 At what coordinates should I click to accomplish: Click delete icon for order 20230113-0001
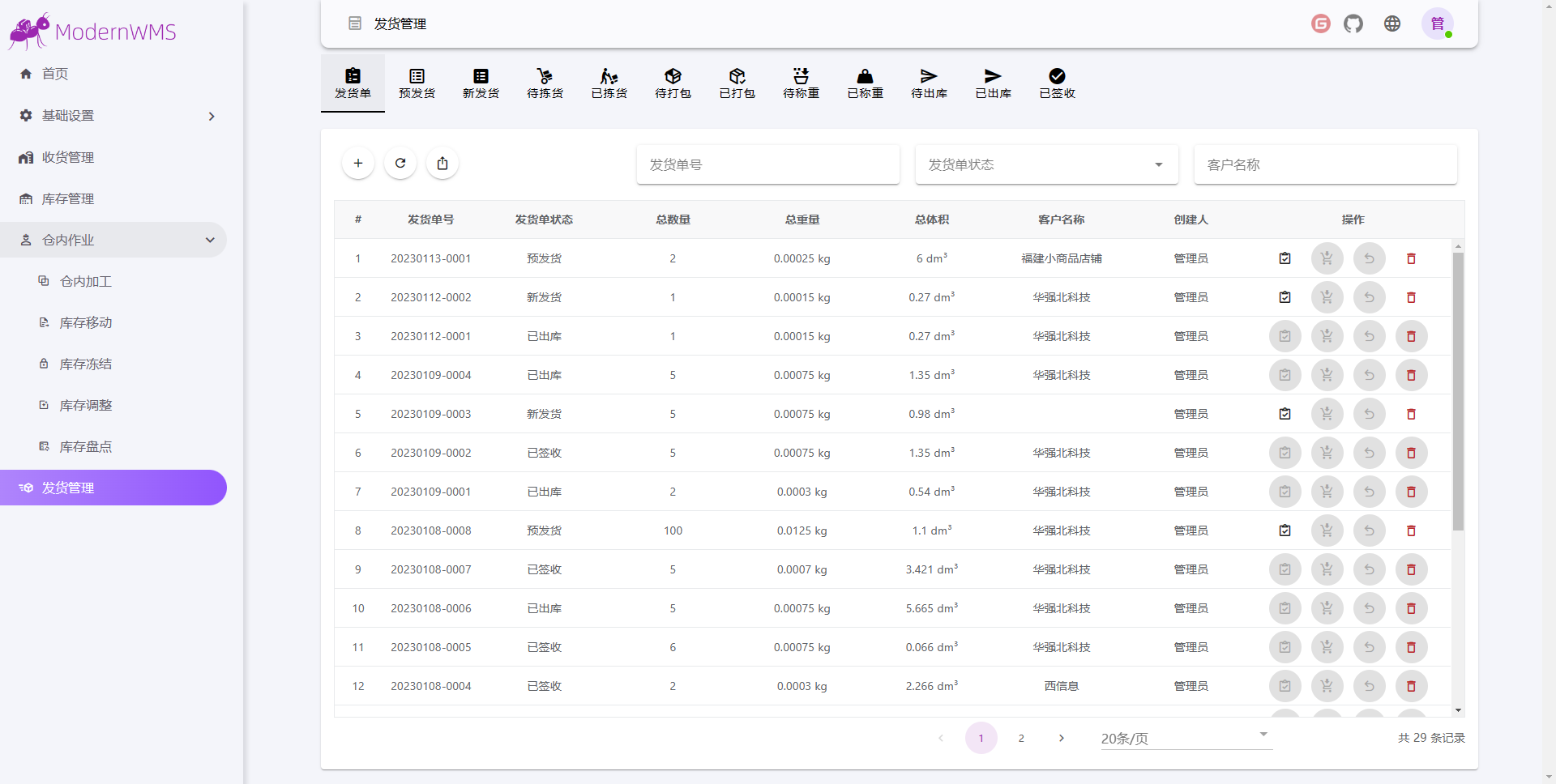tap(1411, 258)
